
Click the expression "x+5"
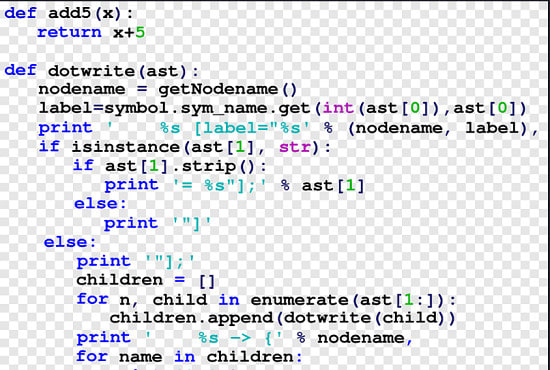click(129, 32)
